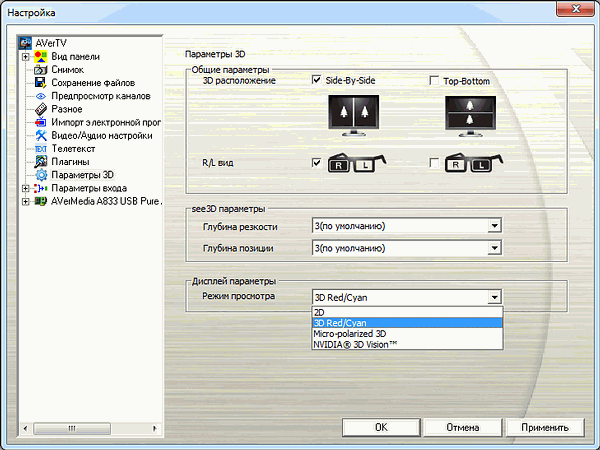This screenshot has height=450, width=600.
Task: Select Предпросмотр каналов tree item
Action: (101, 96)
